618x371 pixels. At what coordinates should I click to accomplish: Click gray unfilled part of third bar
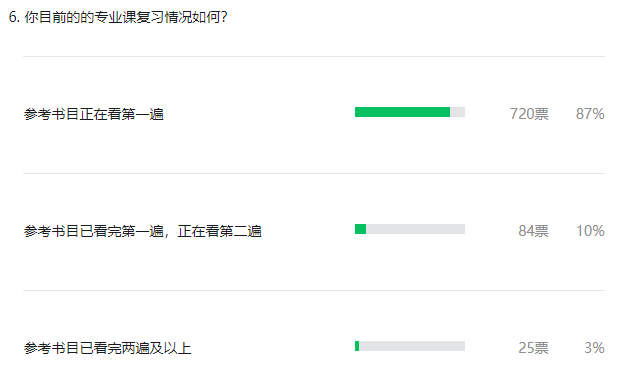[412, 346]
